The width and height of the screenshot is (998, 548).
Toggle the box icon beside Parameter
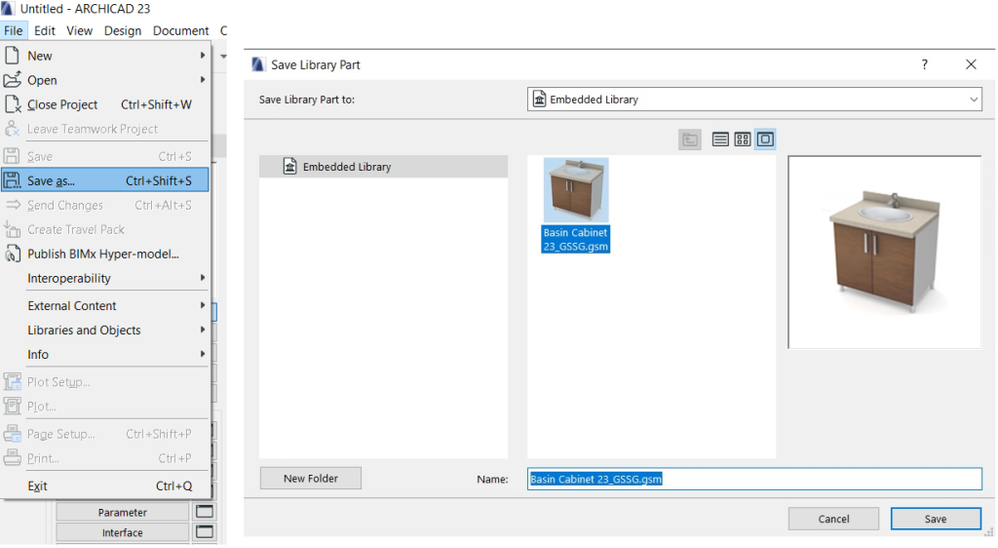[204, 512]
